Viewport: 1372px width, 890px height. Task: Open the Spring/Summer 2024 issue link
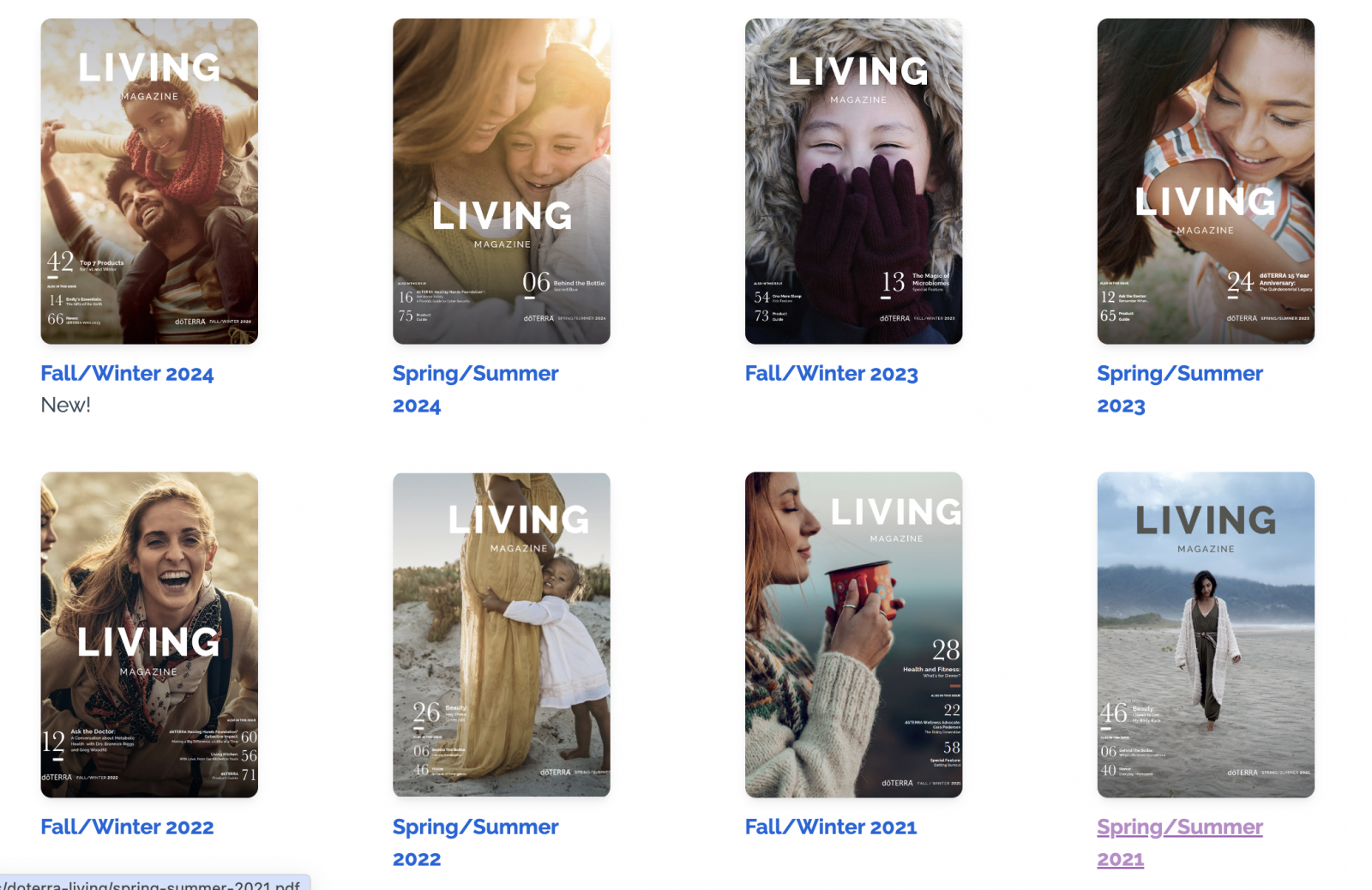coord(475,389)
